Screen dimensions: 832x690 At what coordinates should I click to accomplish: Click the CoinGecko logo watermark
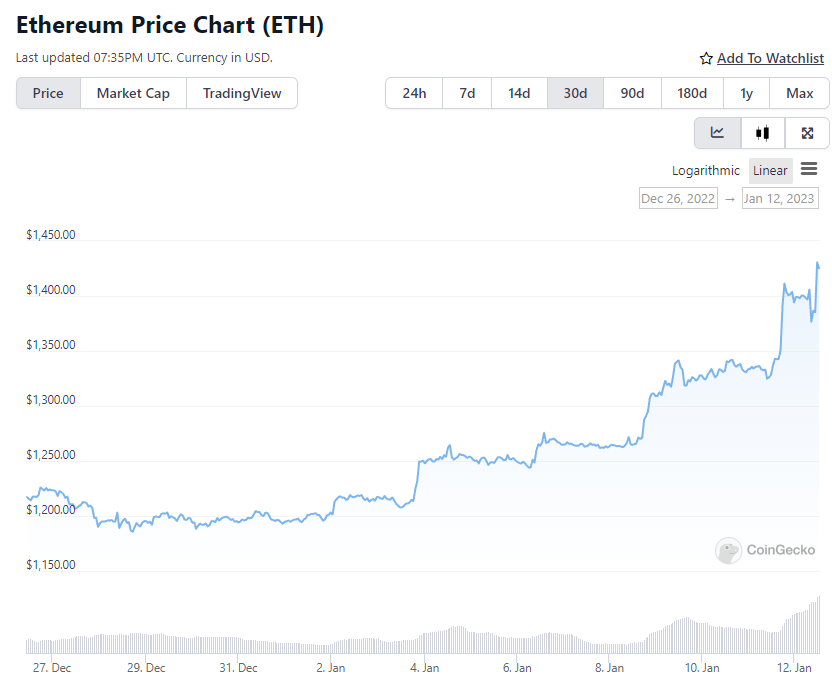[x=765, y=550]
